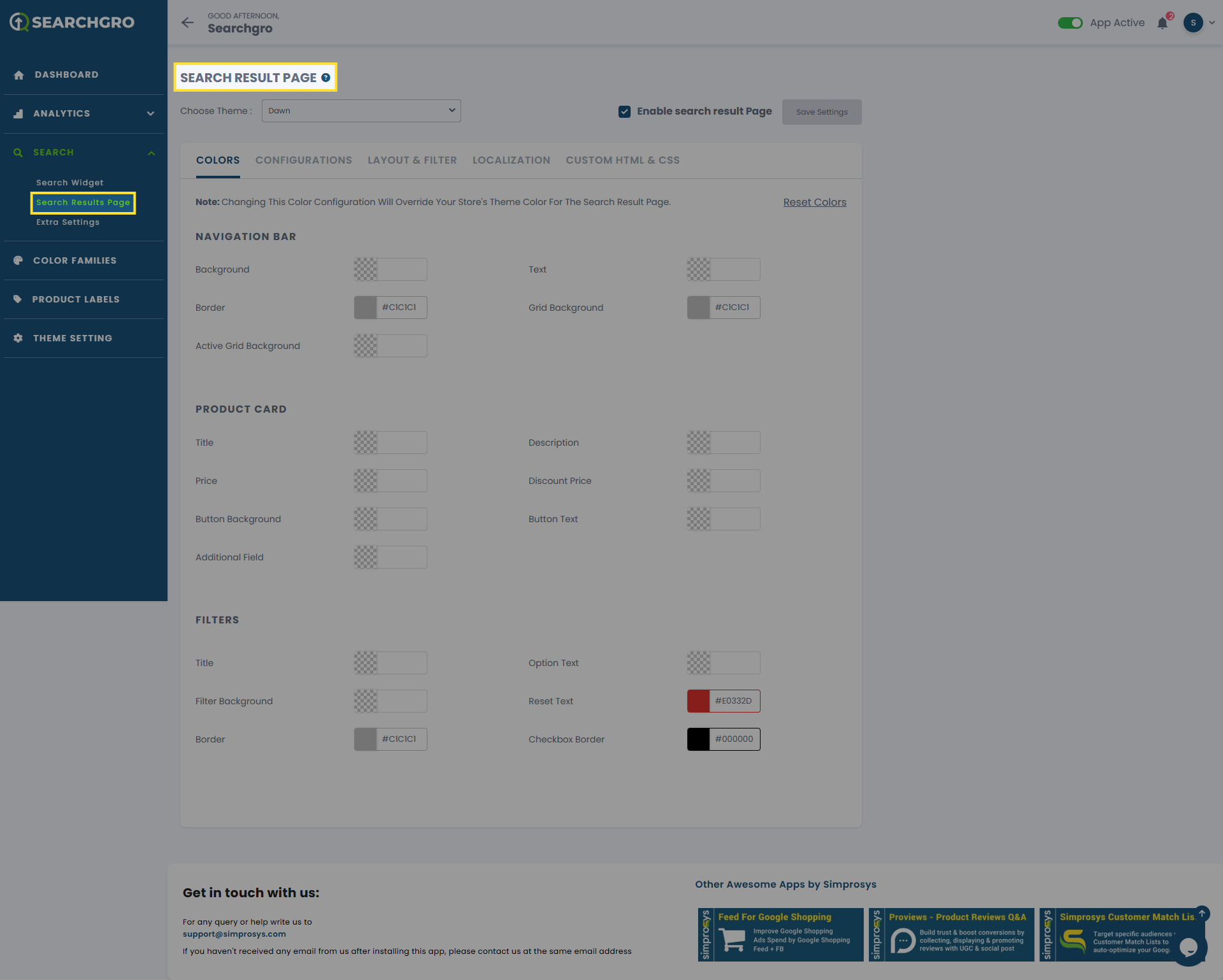Open Theme Setting gear icon
This screenshot has height=980, width=1223.
18,338
